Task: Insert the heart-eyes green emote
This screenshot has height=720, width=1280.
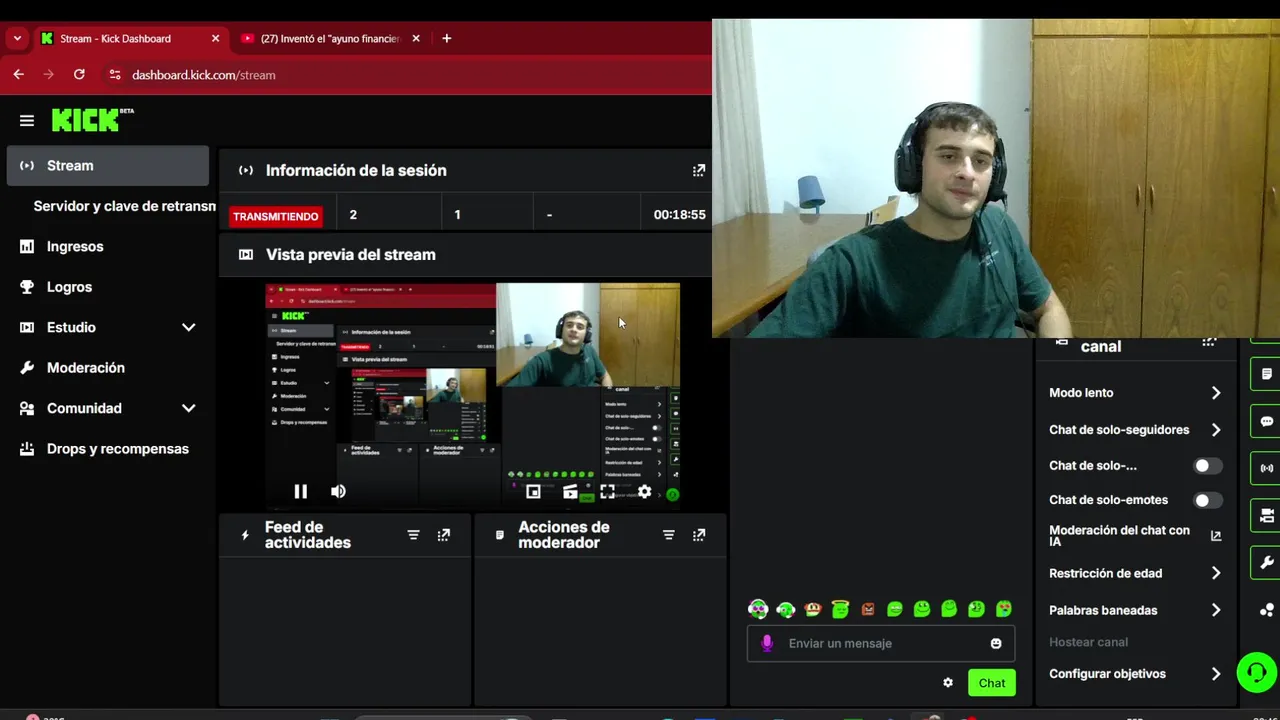Action: pos(1004,608)
